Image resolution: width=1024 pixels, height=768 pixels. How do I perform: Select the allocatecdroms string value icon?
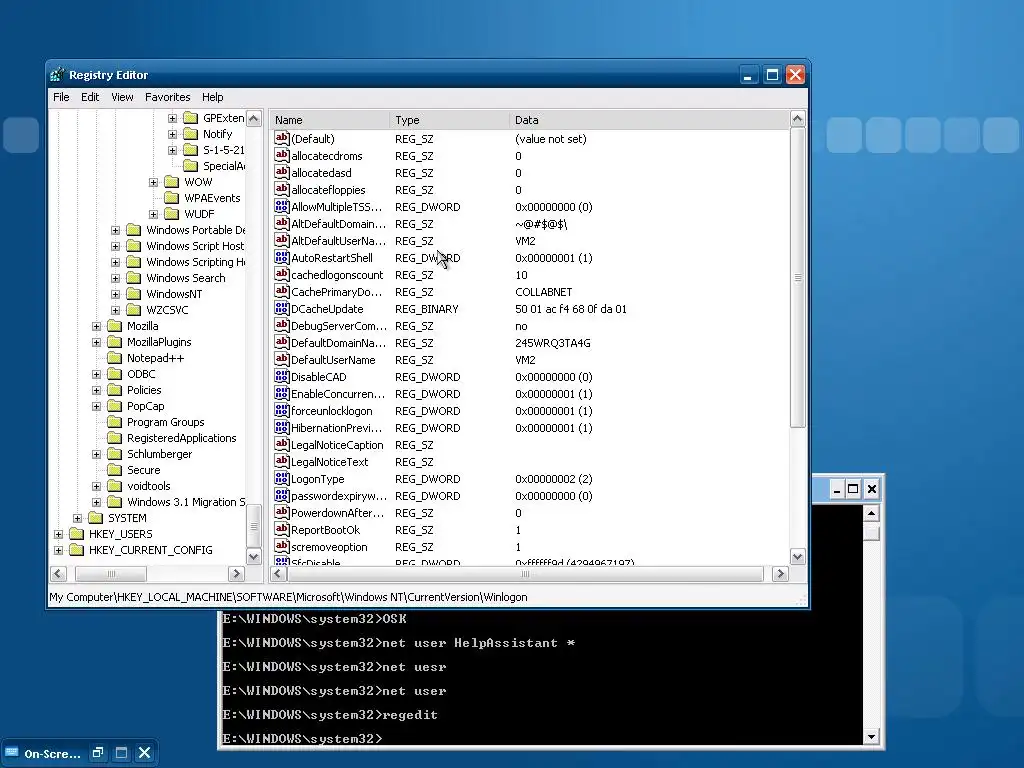pos(281,155)
